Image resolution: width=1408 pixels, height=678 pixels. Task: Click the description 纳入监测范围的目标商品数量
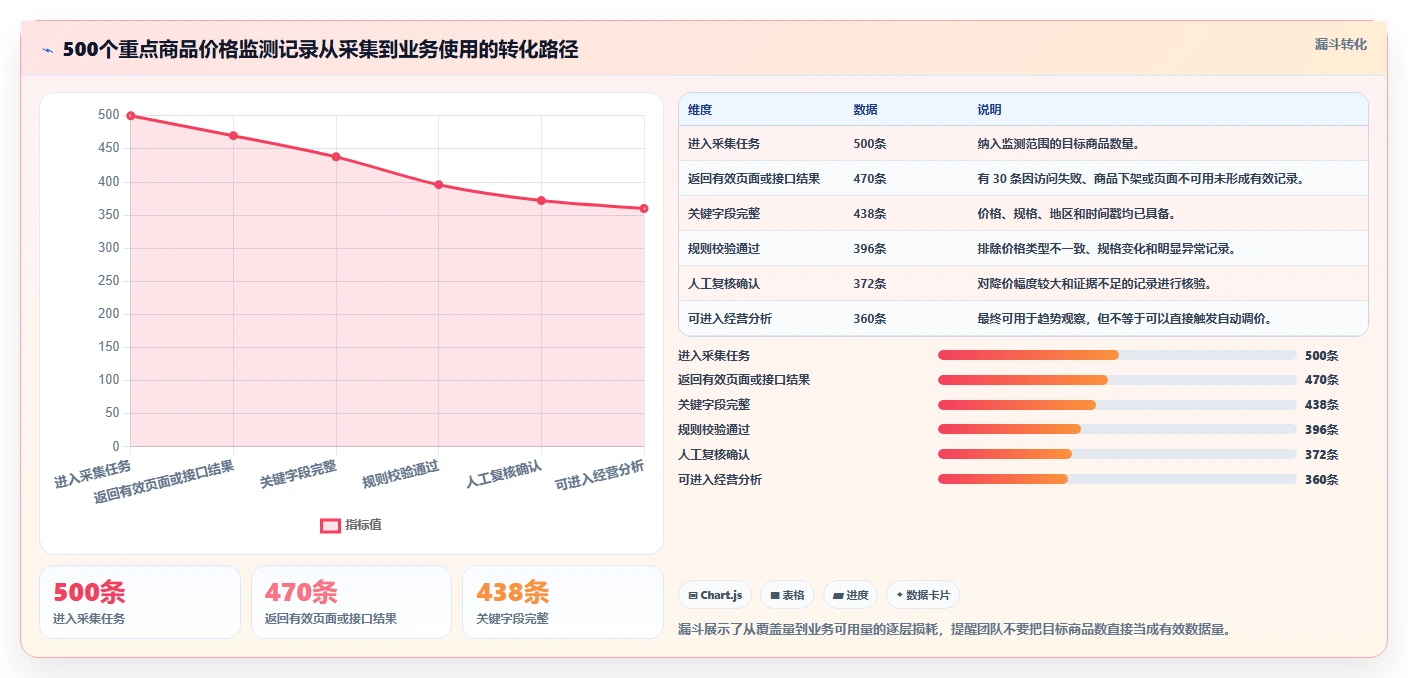click(1059, 144)
